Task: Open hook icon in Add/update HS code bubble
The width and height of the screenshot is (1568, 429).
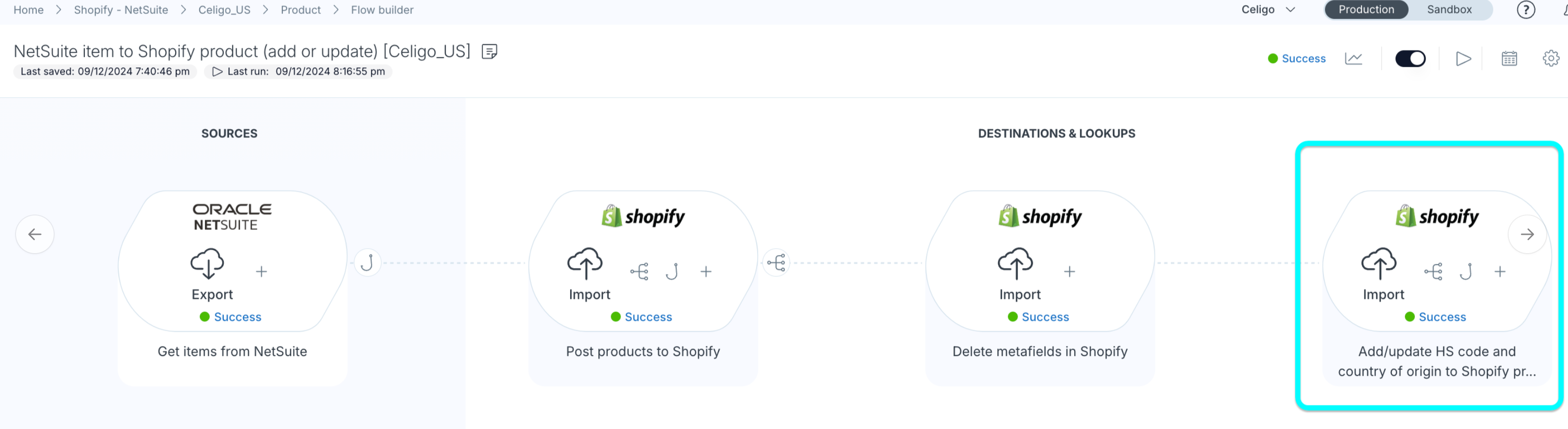Action: point(1466,271)
